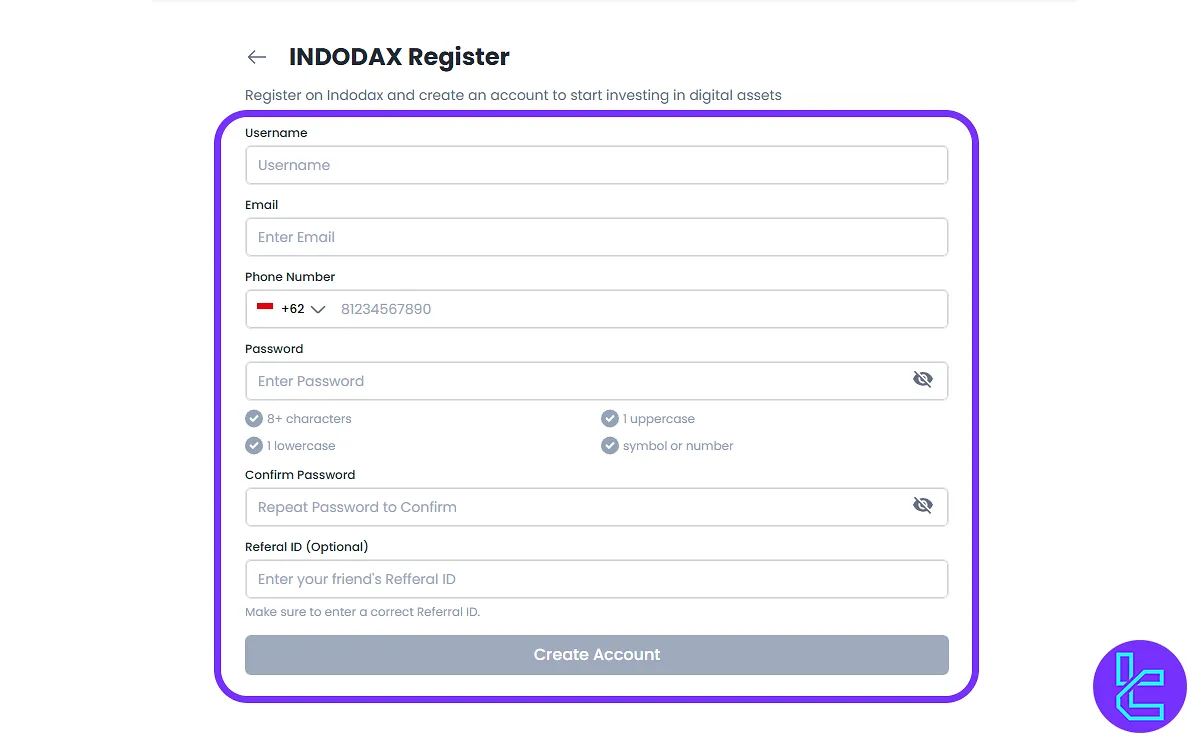
Task: Select the Repeat Password to Confirm field
Action: [575, 507]
